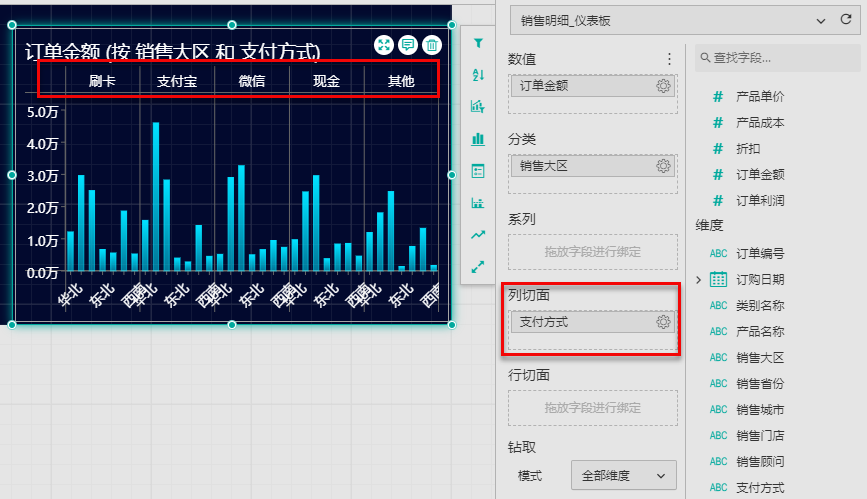This screenshot has width=867, height=499.
Task: Click the focus mode icon on chart header
Action: (x=384, y=45)
